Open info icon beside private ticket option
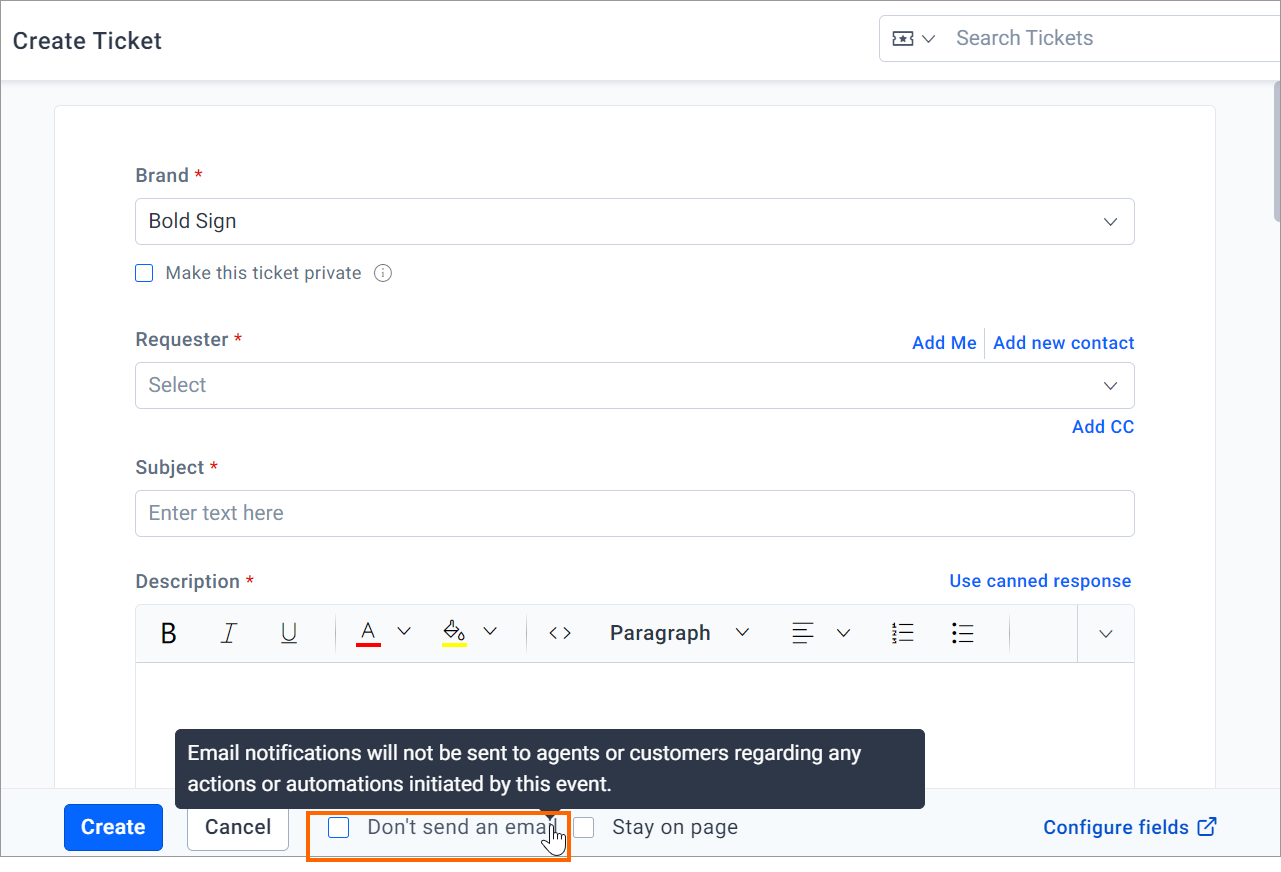Viewport: 1281px width, 872px height. pos(383,273)
